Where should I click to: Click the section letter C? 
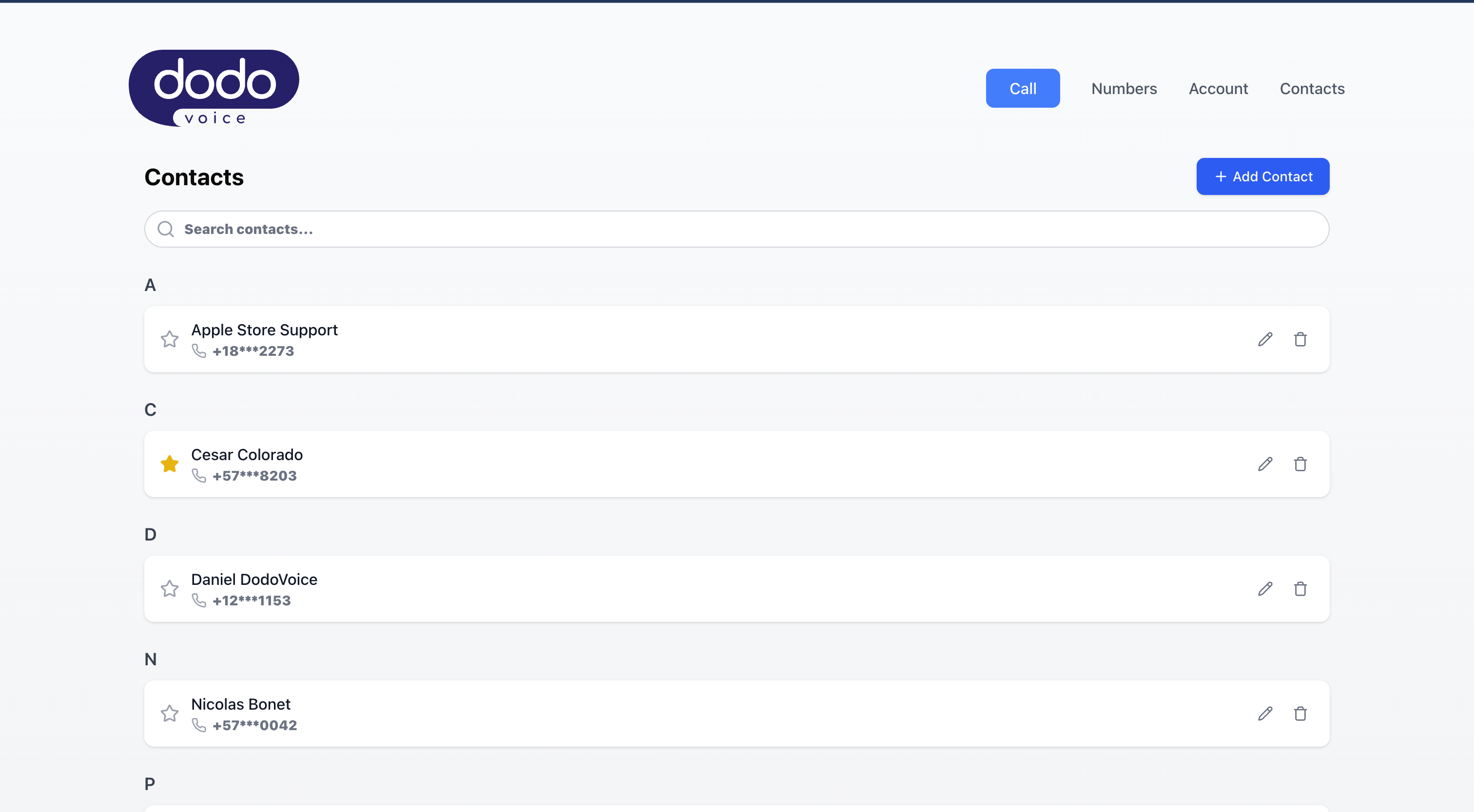150,410
